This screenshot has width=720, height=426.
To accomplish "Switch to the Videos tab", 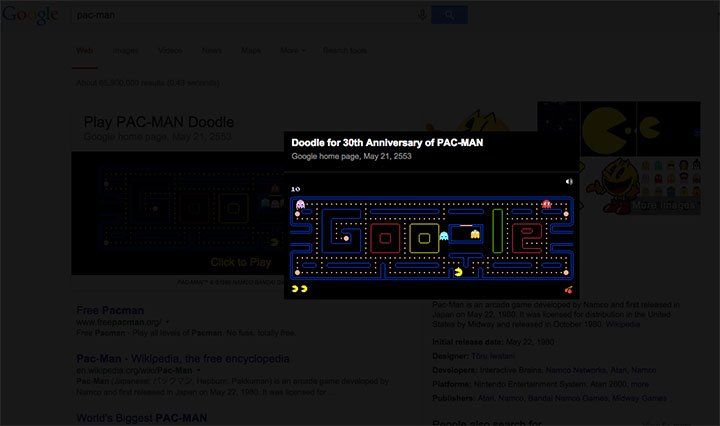I will [x=170, y=50].
